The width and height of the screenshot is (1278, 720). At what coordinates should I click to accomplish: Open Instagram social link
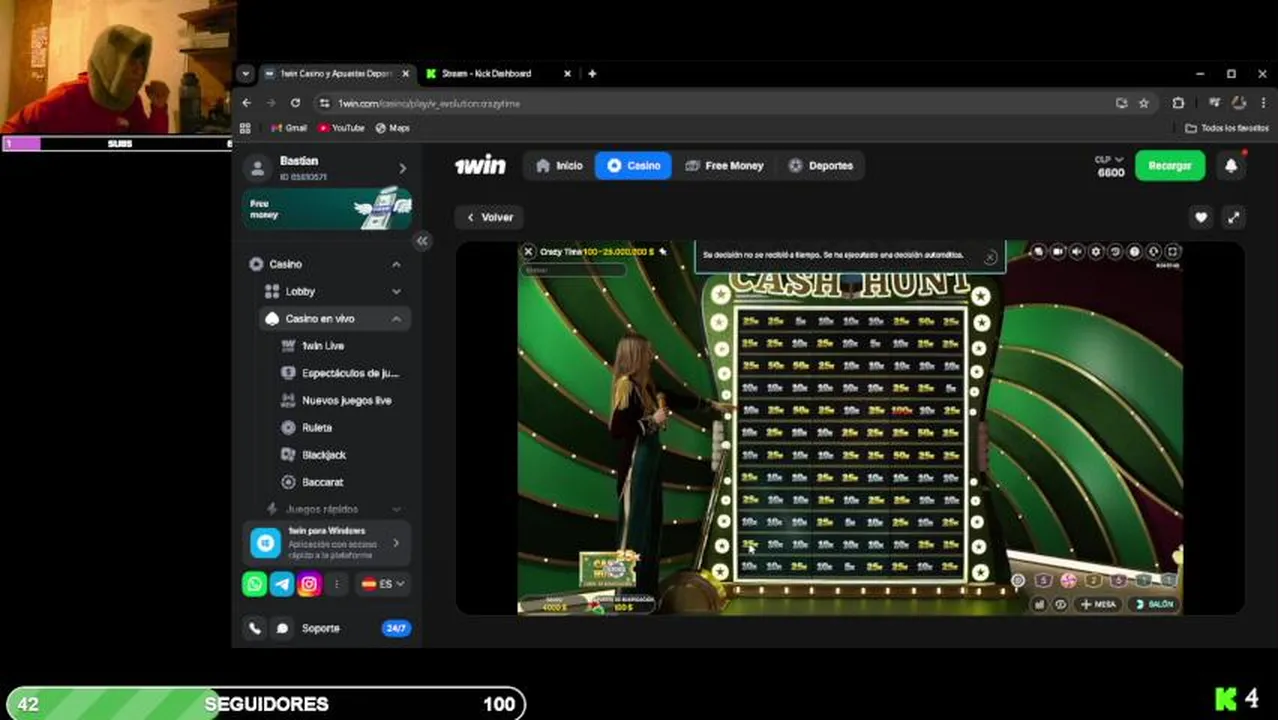309,584
